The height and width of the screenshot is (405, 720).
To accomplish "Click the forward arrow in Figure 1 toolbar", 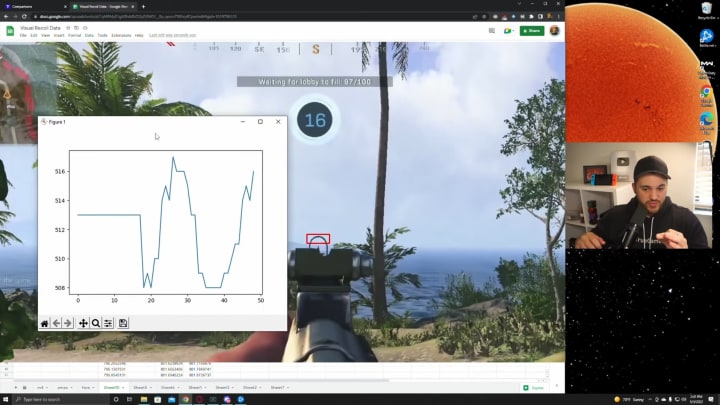I will pos(68,323).
